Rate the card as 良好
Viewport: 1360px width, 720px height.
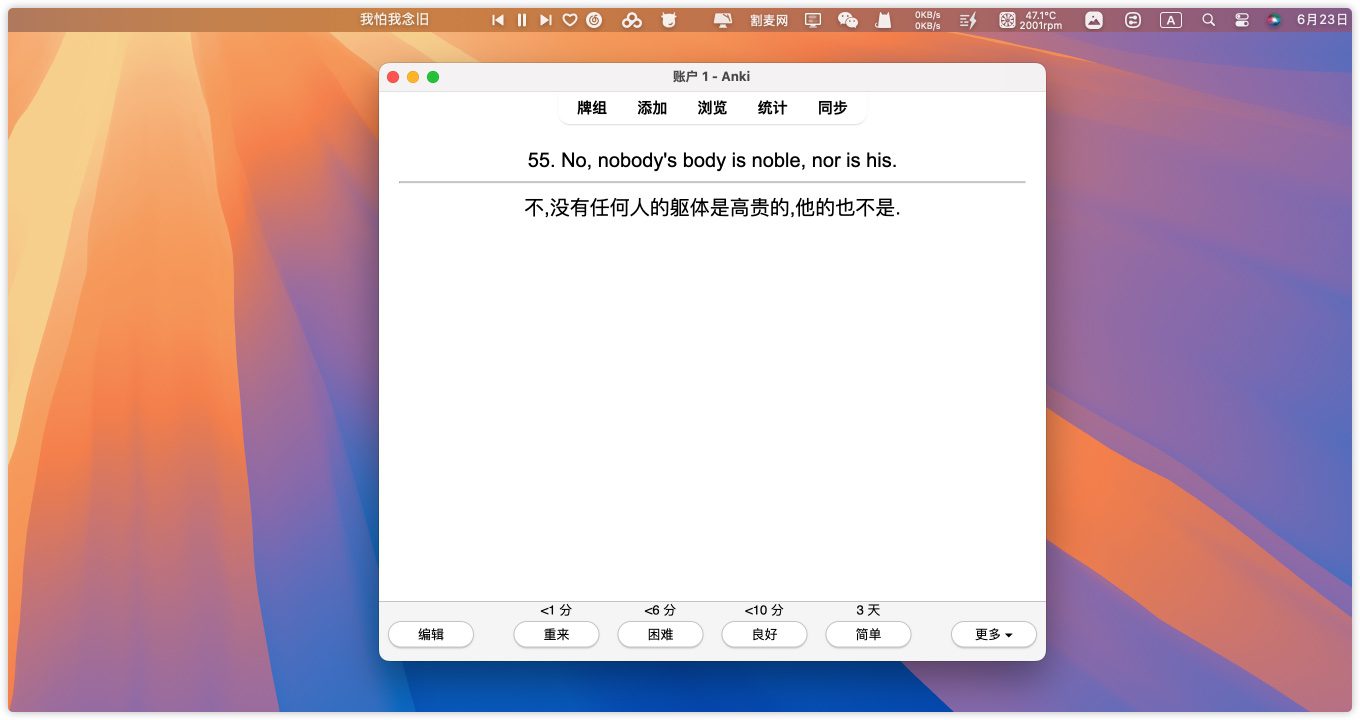coord(764,634)
